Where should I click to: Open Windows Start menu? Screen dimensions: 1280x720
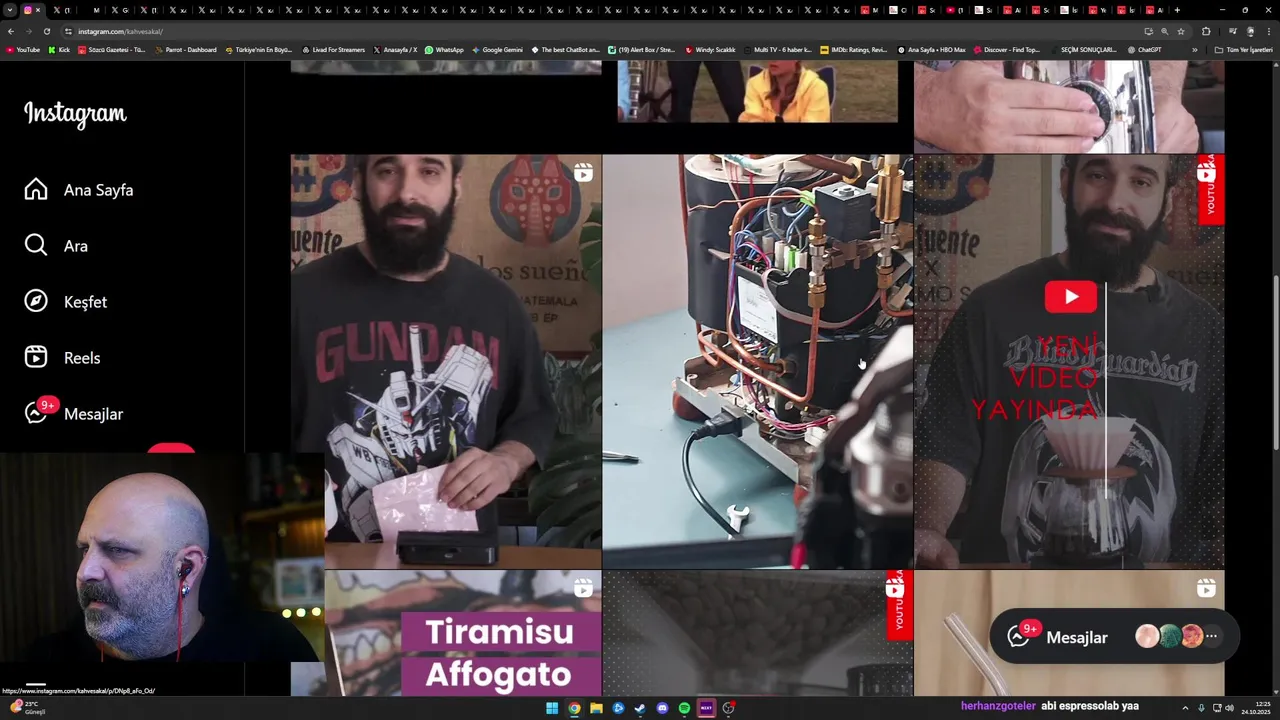coord(552,708)
